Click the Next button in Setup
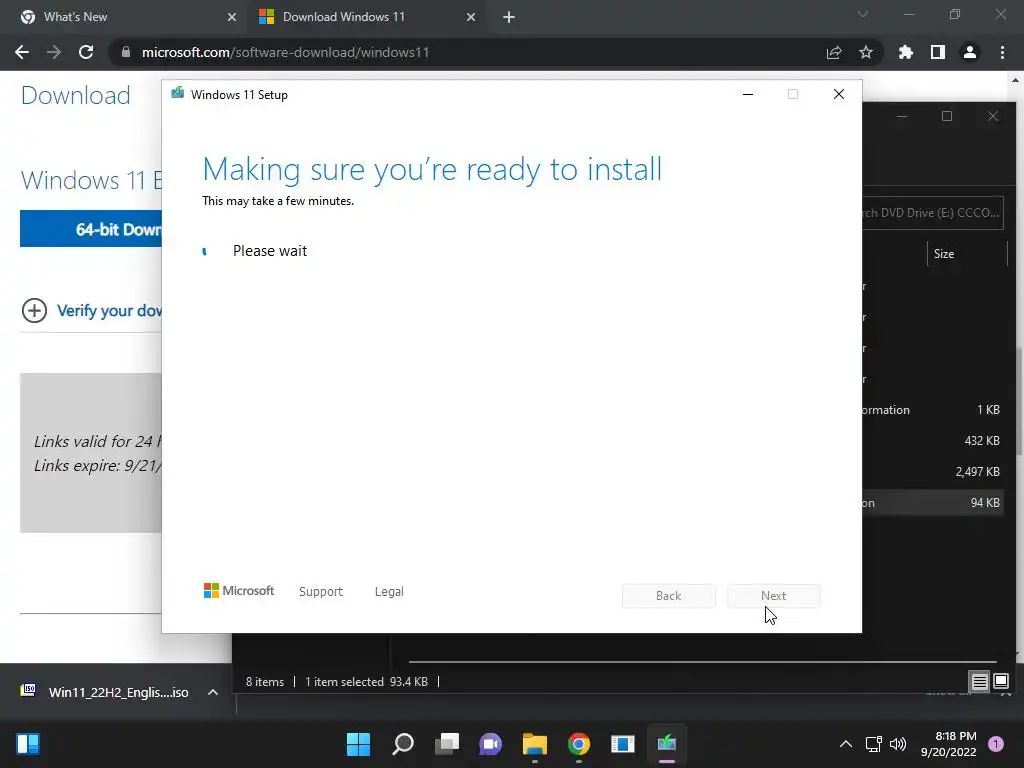Screen dimensions: 1024x768 tap(774, 596)
